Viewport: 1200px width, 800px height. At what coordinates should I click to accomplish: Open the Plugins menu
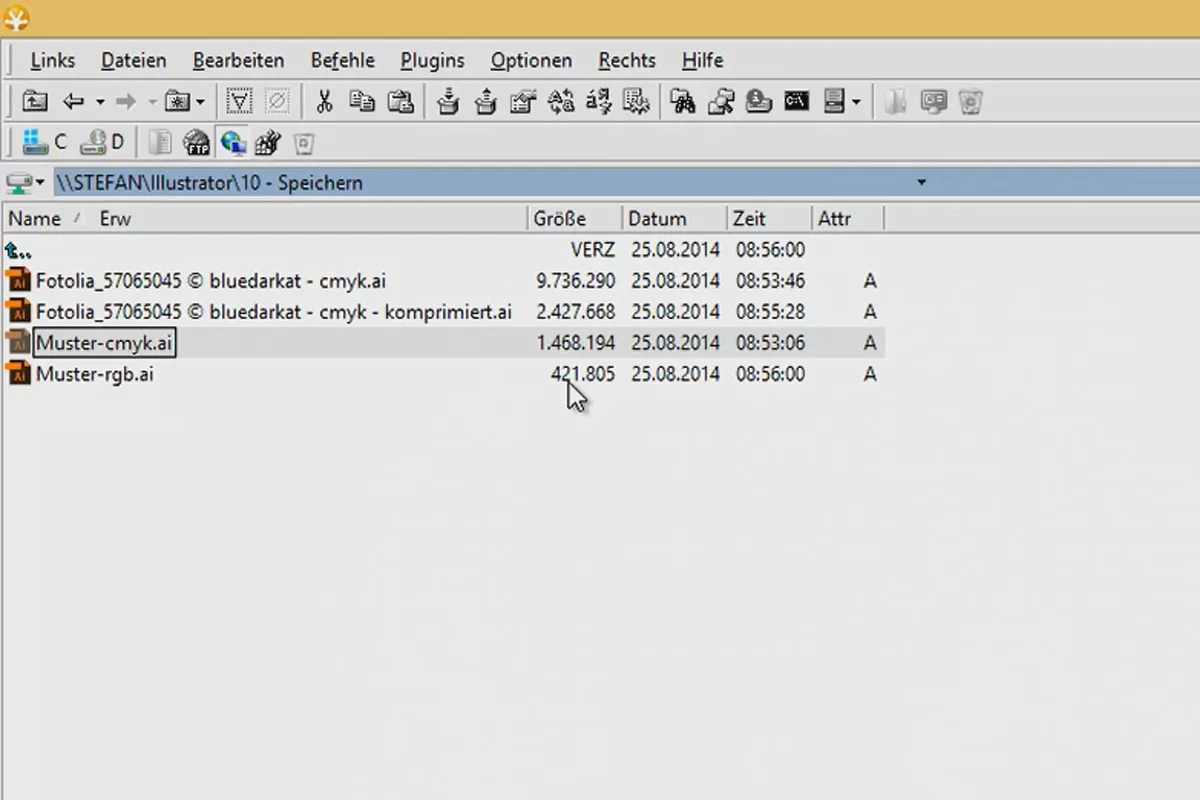point(432,60)
